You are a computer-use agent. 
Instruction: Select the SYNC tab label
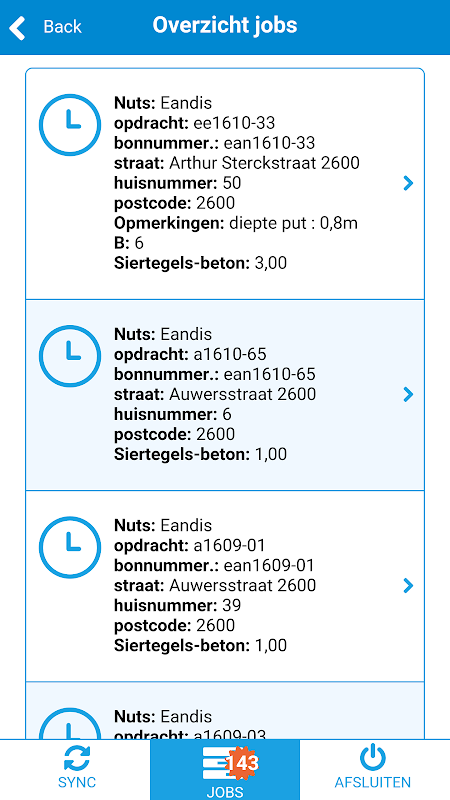pos(77,782)
